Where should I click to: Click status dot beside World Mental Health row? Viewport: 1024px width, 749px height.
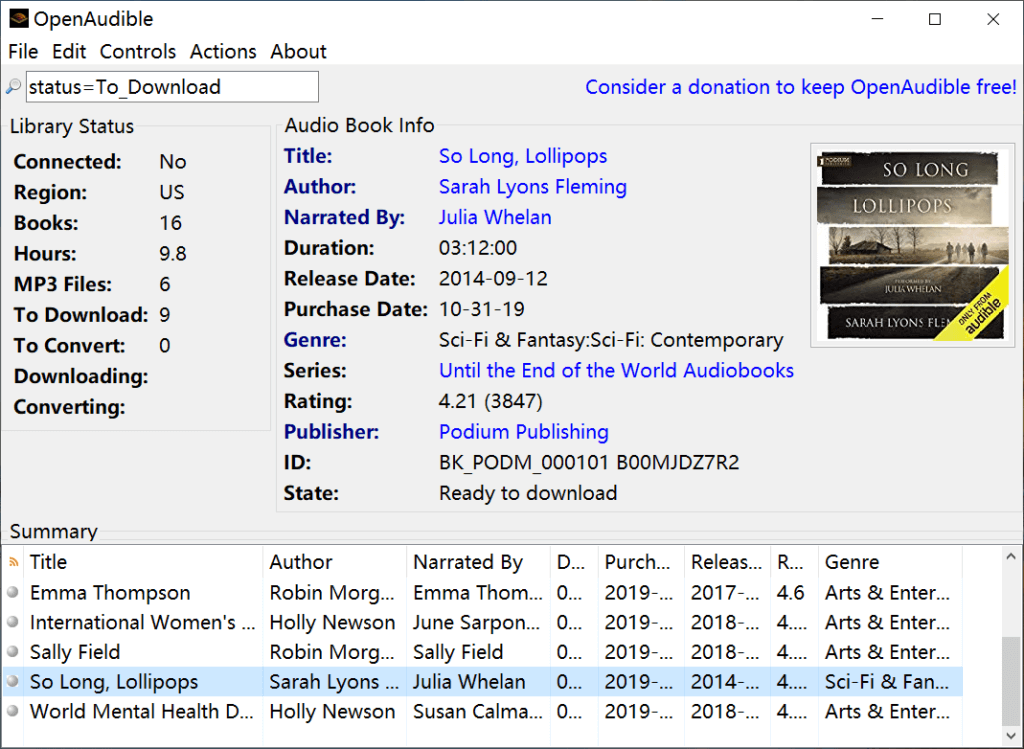click(12, 711)
